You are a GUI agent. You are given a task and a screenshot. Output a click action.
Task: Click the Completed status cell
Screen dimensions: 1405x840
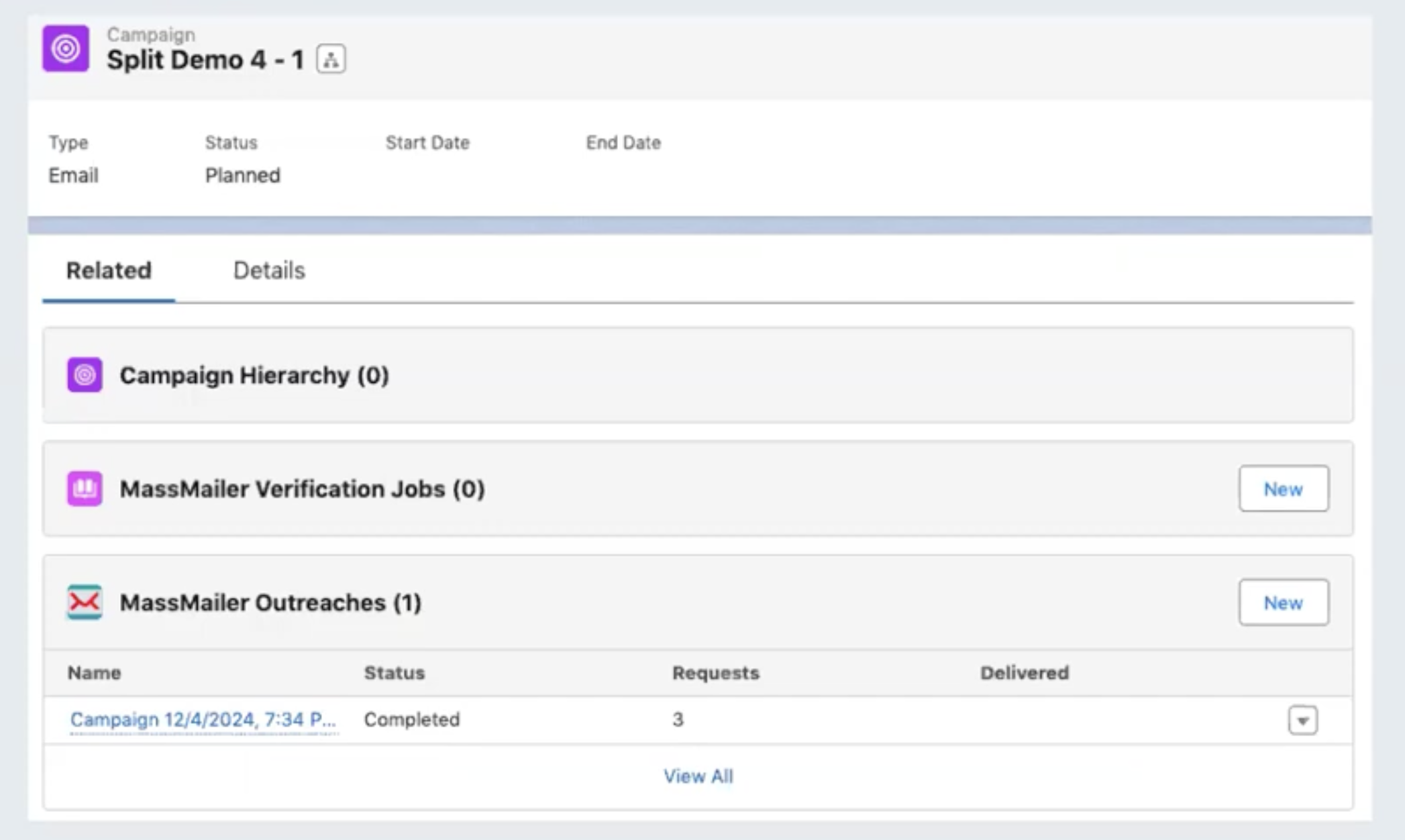412,719
